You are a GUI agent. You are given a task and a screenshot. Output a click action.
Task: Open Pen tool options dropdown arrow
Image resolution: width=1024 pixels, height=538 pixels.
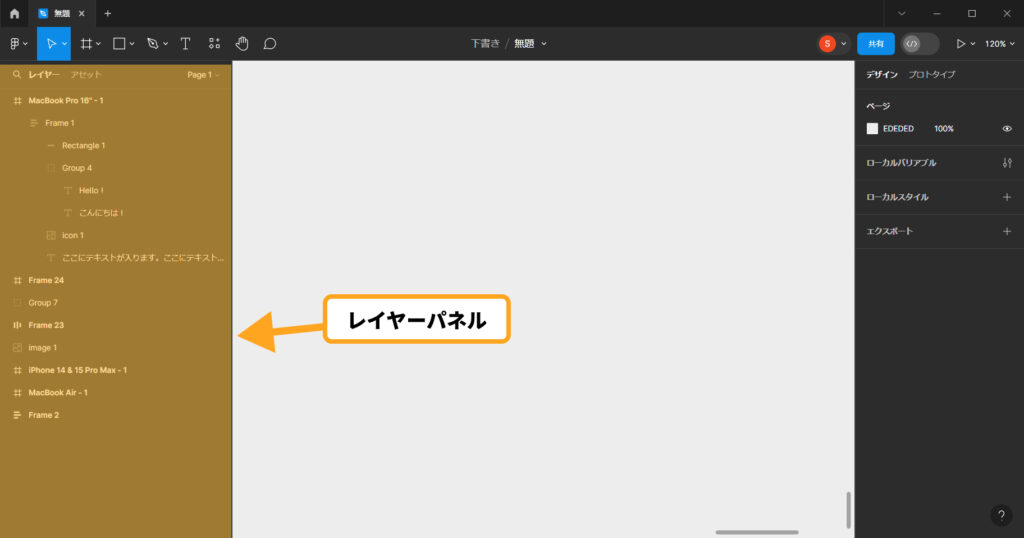165,44
